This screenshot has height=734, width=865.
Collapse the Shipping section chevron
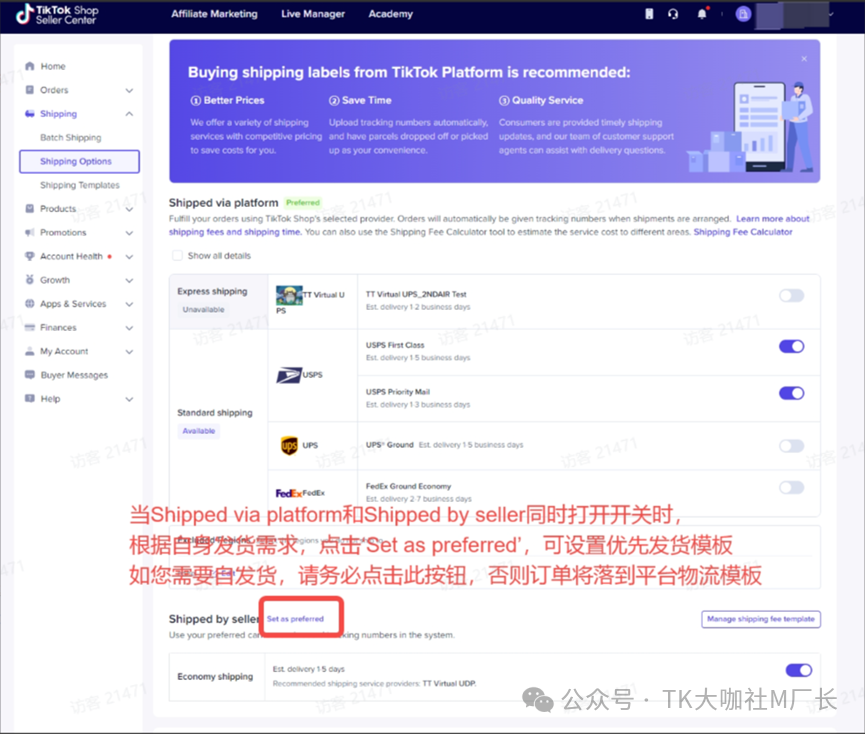pyautogui.click(x=128, y=113)
